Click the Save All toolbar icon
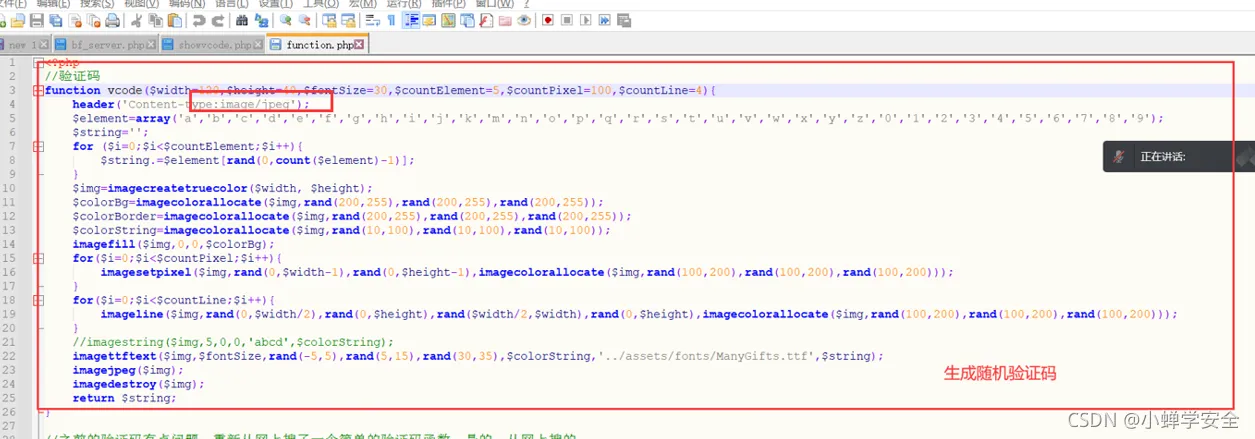Image resolution: width=1255 pixels, height=439 pixels. pos(55,20)
